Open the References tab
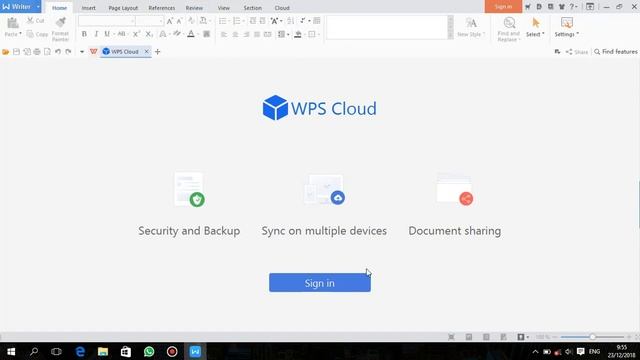This screenshot has height=360, width=640. pos(162,8)
